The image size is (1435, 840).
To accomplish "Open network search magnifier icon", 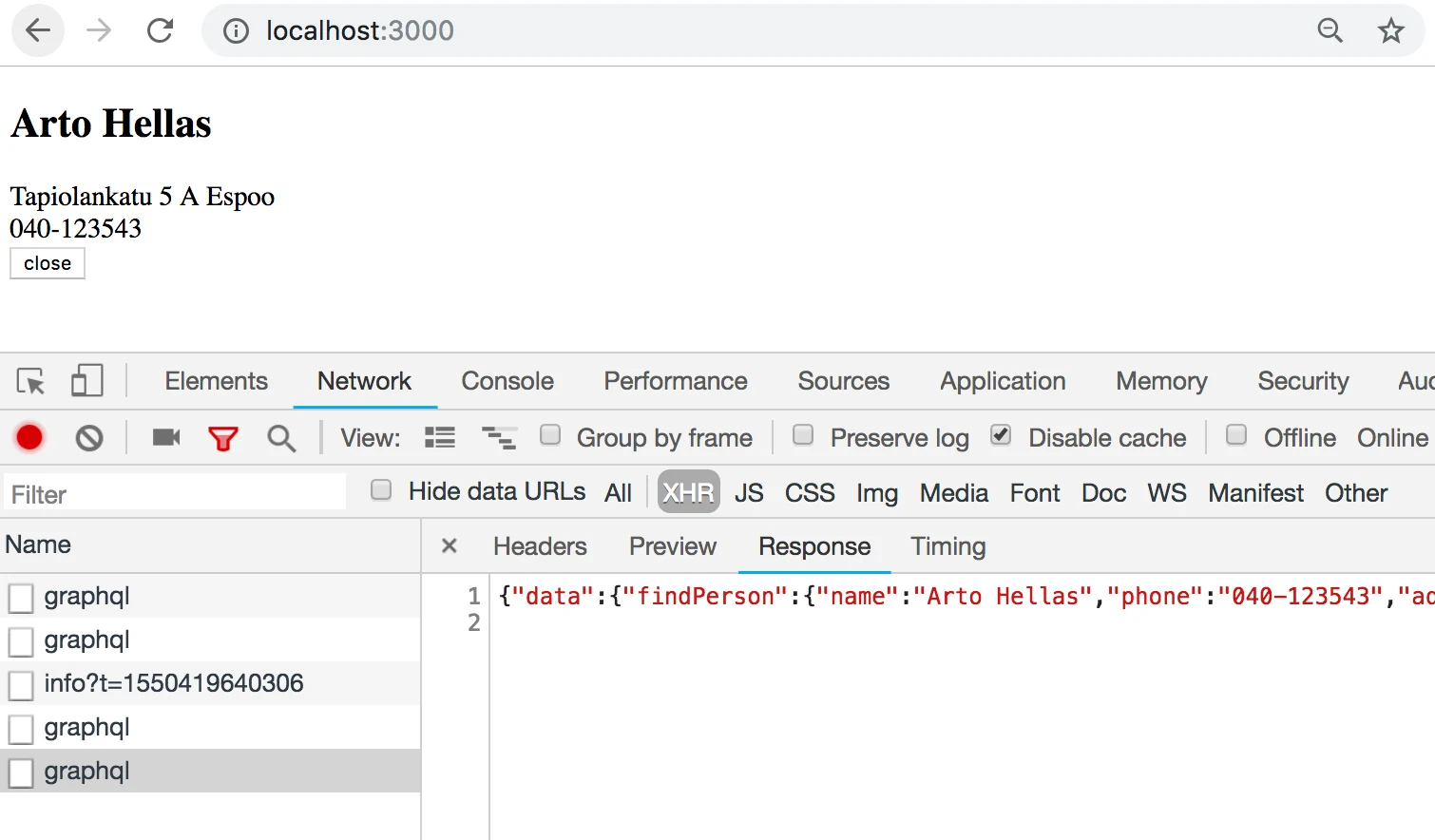I will [x=281, y=438].
